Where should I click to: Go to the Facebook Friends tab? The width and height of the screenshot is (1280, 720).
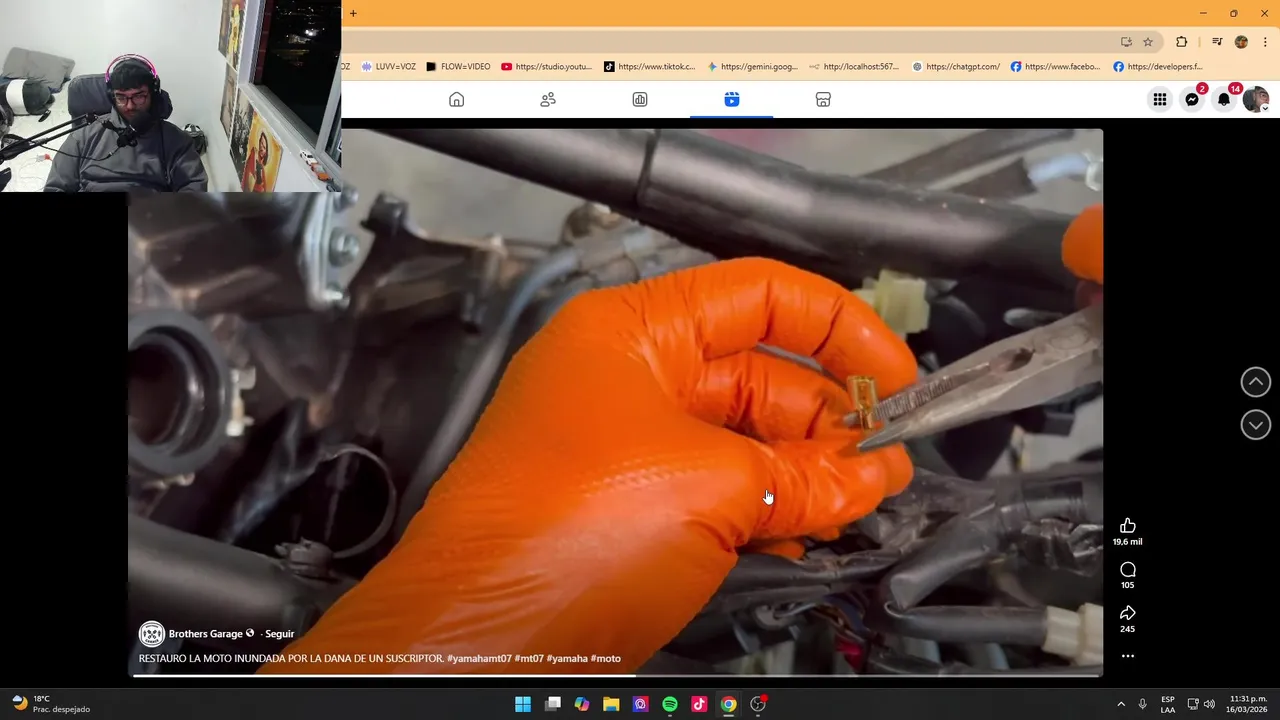tap(548, 99)
